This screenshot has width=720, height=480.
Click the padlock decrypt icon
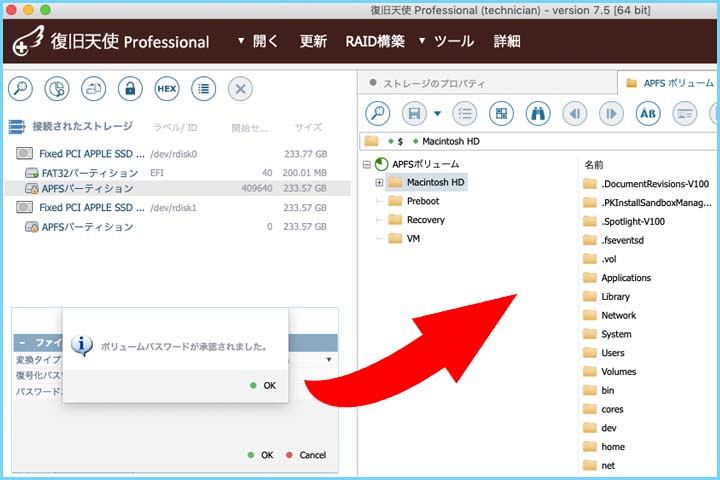[130, 89]
